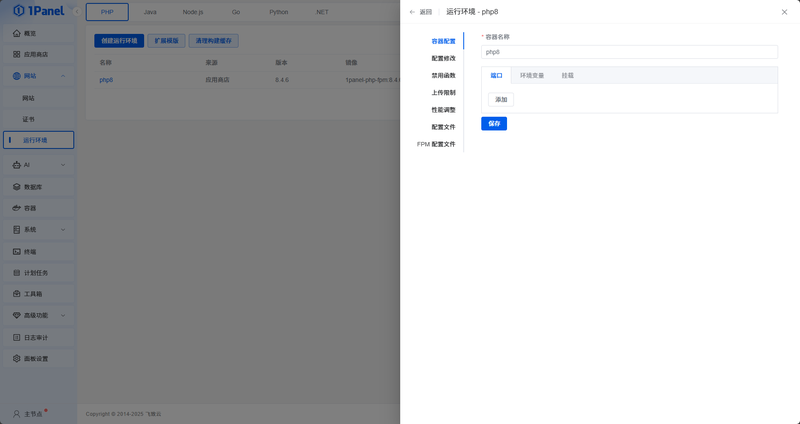Viewport: 800px width, 424px height.
Task: Switch to the 端口 tab
Action: (x=496, y=75)
